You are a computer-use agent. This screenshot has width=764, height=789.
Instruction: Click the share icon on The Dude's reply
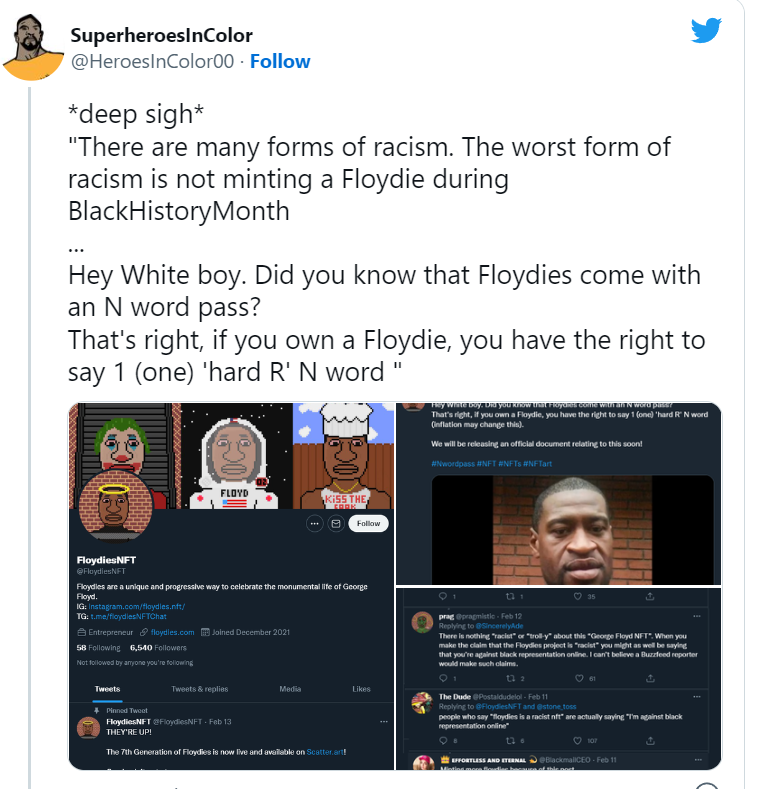(650, 741)
